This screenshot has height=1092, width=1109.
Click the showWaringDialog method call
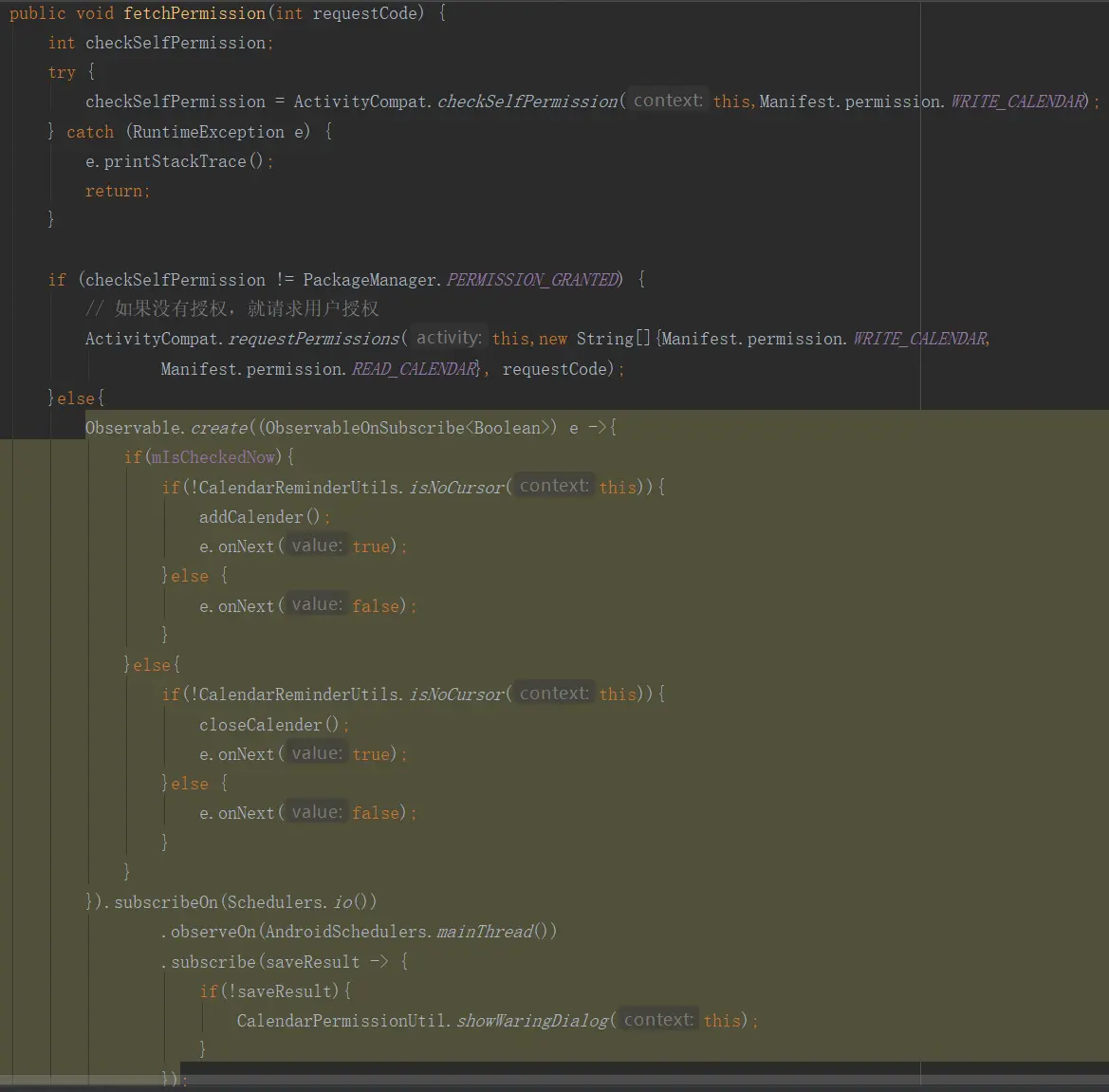(532, 1022)
